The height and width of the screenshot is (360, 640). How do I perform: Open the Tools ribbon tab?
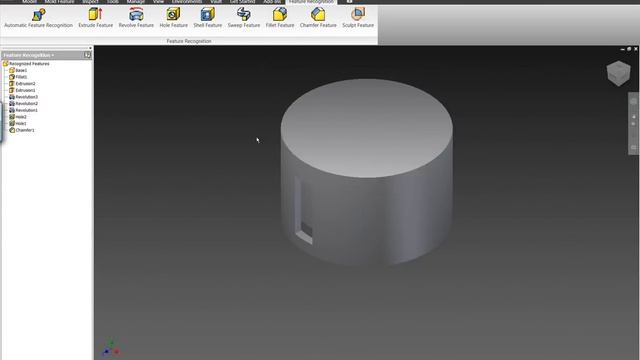click(x=113, y=2)
